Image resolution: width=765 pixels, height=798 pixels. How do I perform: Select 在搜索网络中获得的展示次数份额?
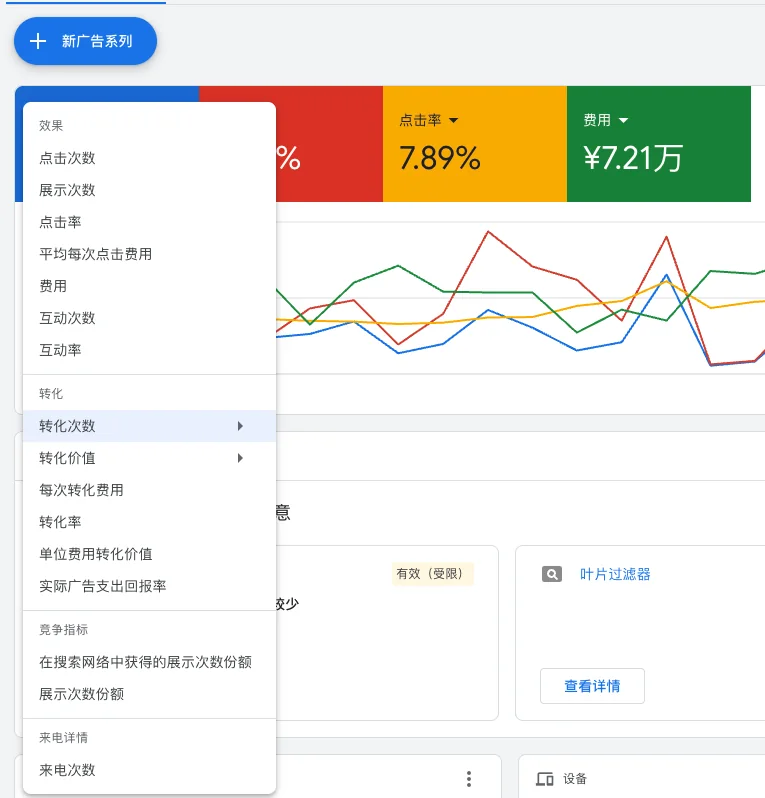coord(149,662)
